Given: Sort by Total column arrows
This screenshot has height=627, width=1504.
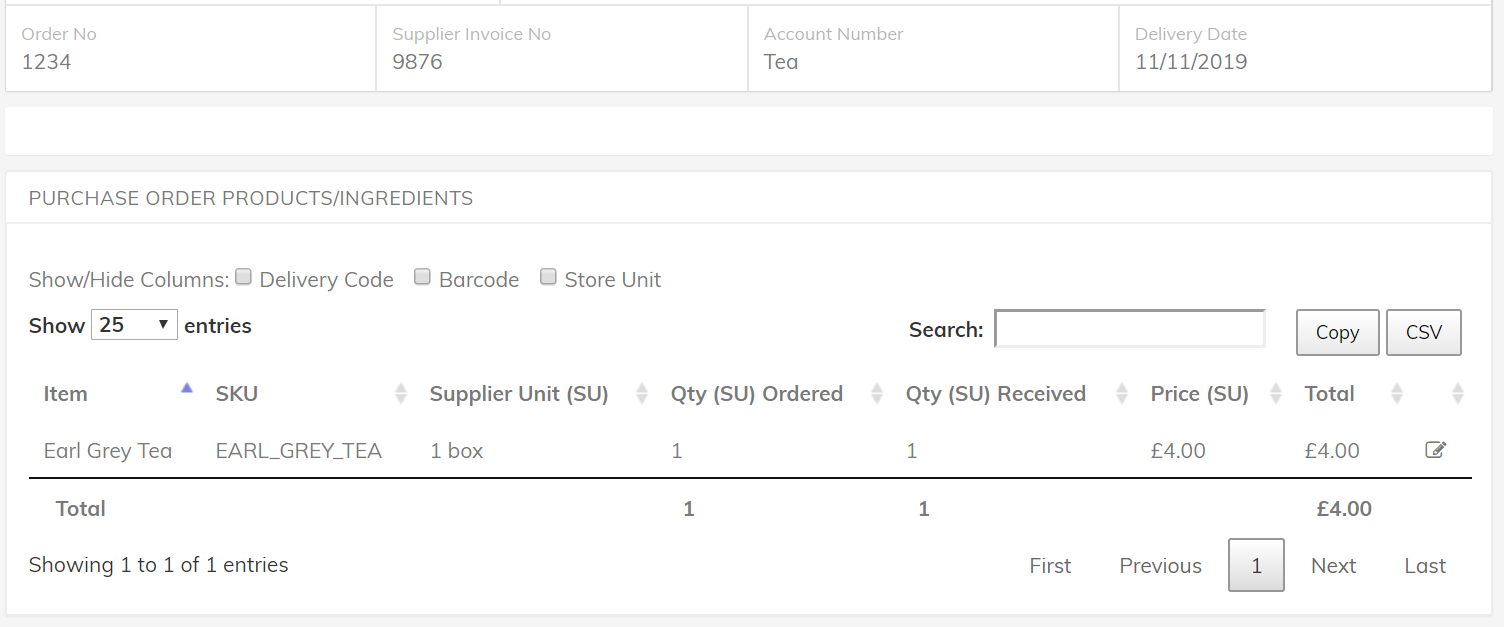Looking at the screenshot, I should point(1397,394).
